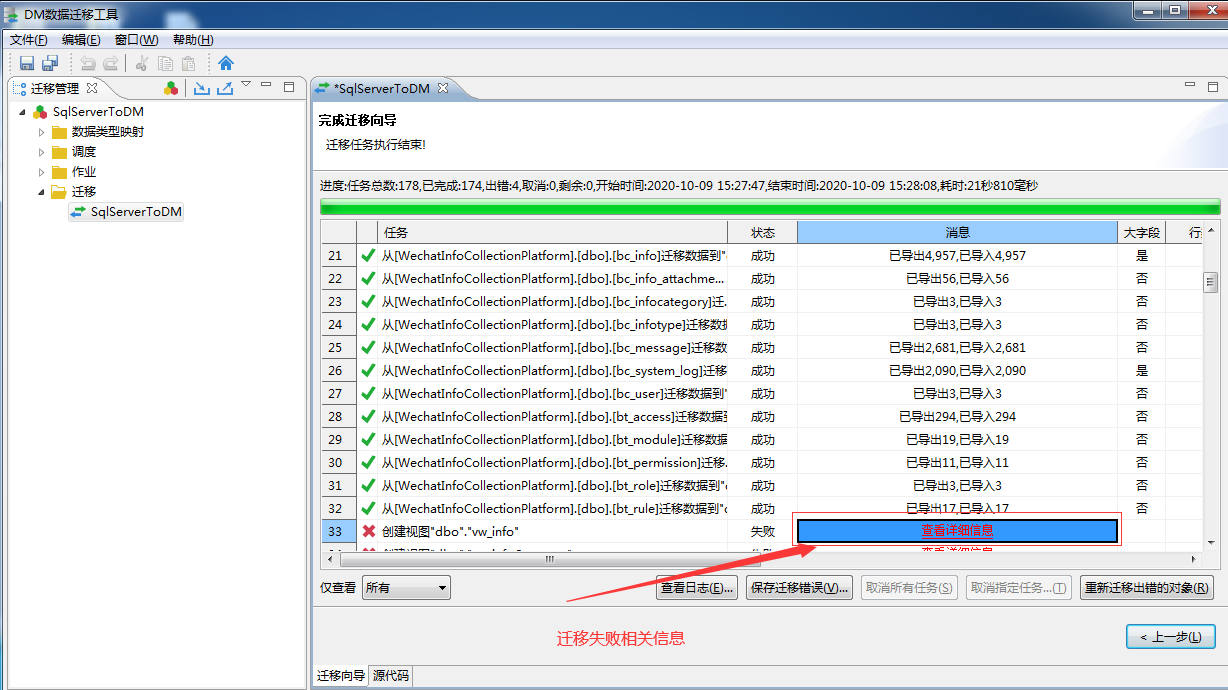Viewport: 1228px width, 690px height.
Task: Click the 上一步 button
Action: tap(1169, 636)
